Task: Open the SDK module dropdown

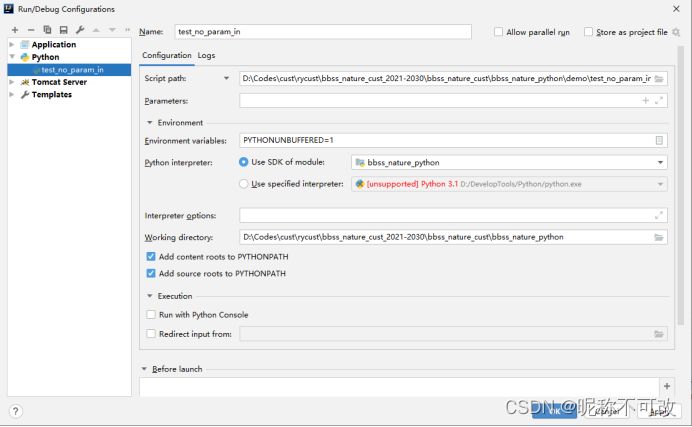Action: pyautogui.click(x=660, y=162)
